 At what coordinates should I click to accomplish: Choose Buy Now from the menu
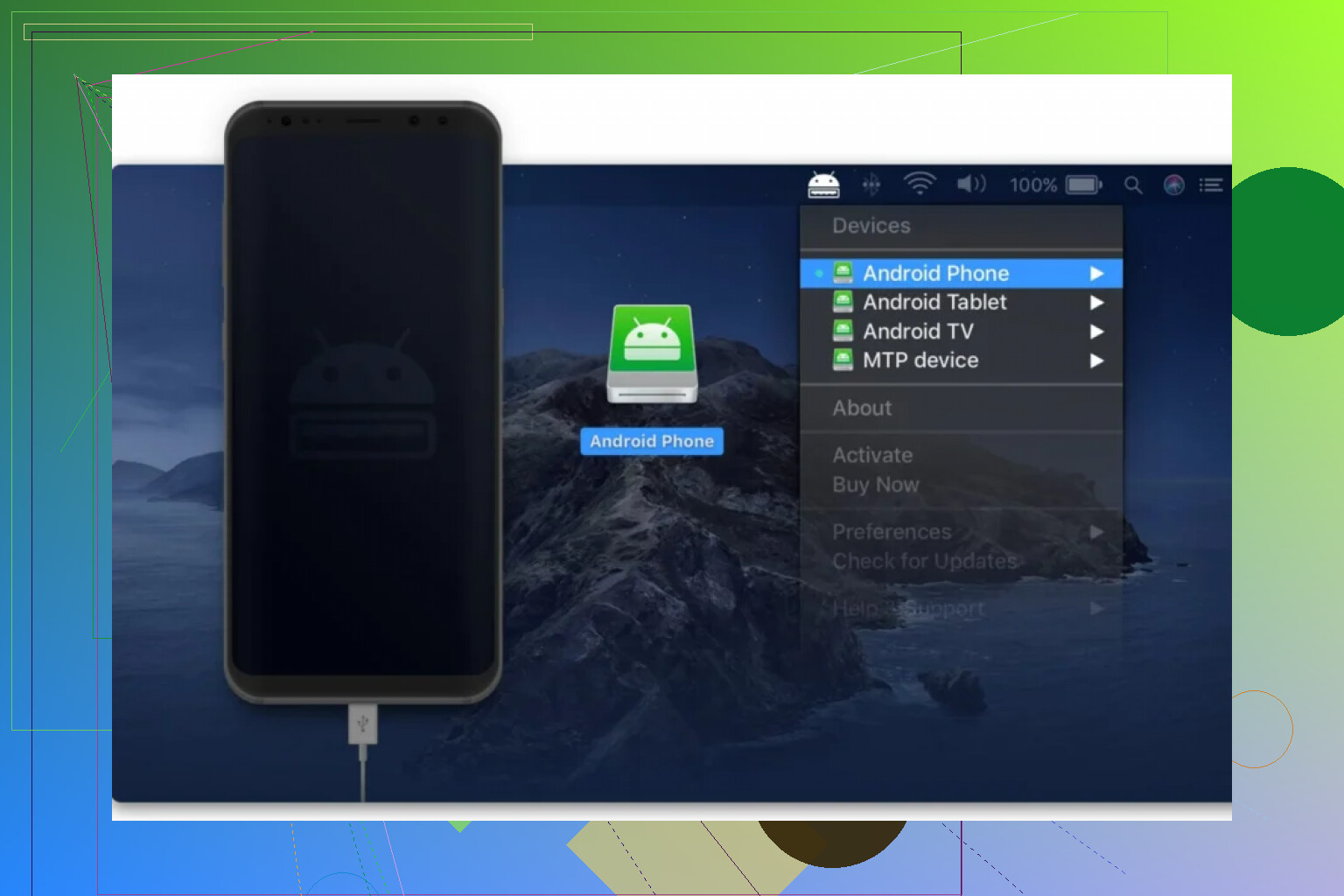click(x=961, y=485)
